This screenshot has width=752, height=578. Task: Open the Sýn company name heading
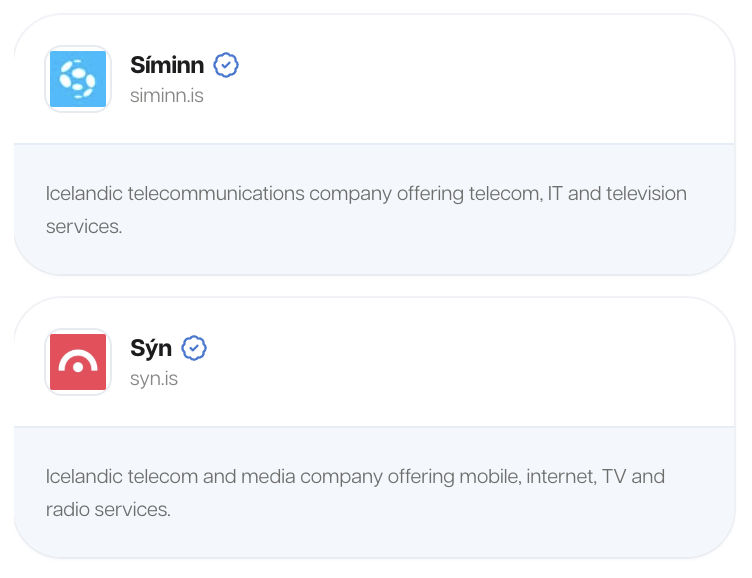151,349
